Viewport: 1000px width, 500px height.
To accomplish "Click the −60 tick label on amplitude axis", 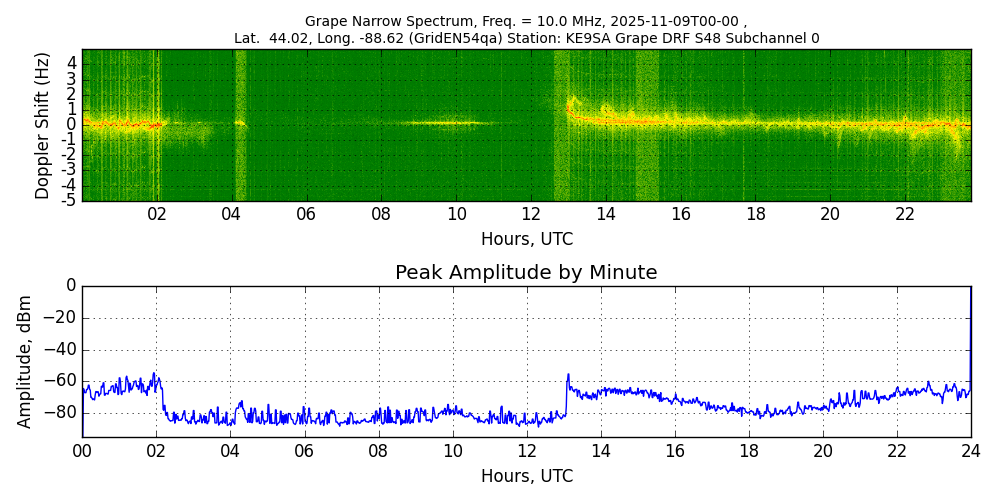I will (58, 381).
